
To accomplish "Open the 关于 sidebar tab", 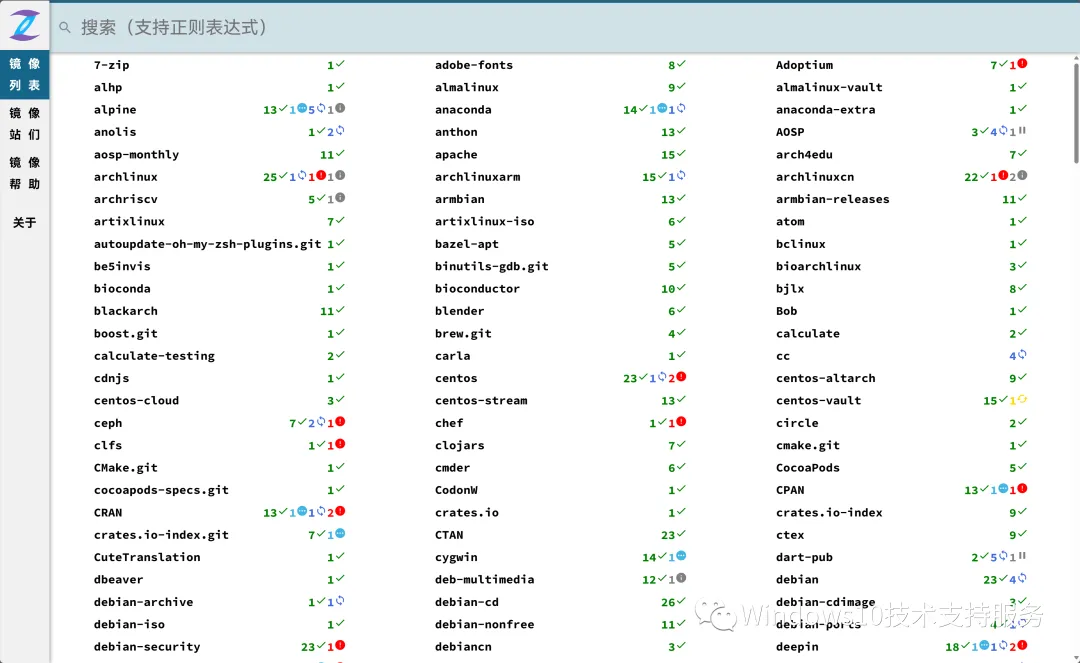I will (25, 222).
